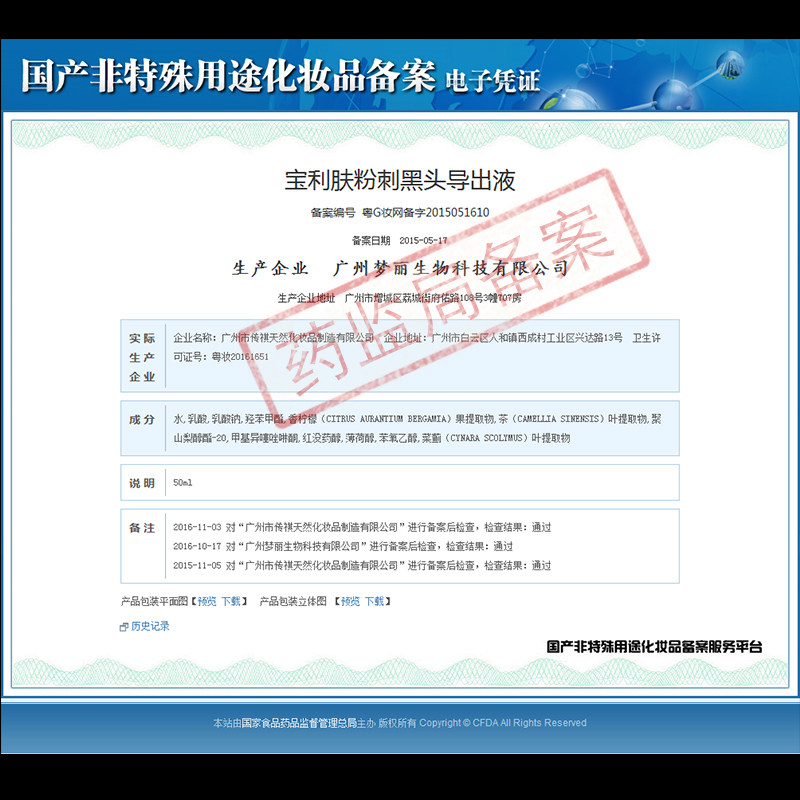Preview the 产品包装平面图 image
Image resolution: width=800 pixels, height=800 pixels.
(x=207, y=602)
